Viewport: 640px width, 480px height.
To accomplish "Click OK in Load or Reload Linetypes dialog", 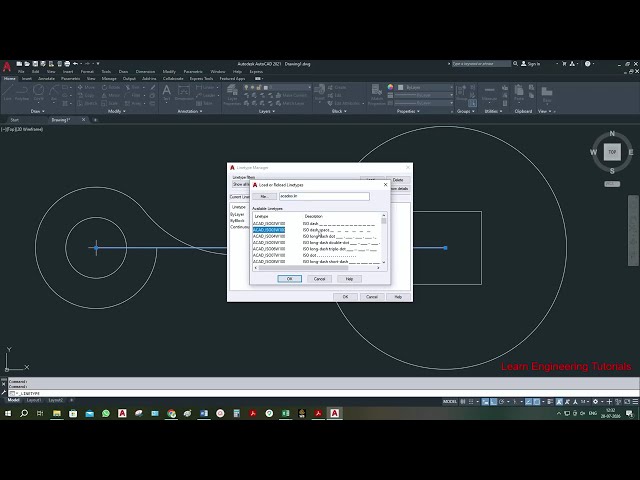I will coord(289,279).
